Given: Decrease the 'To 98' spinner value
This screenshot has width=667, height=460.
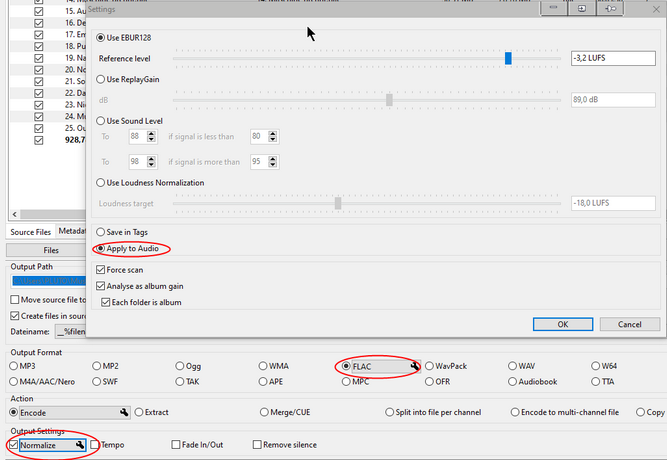Looking at the screenshot, I should [x=151, y=165].
